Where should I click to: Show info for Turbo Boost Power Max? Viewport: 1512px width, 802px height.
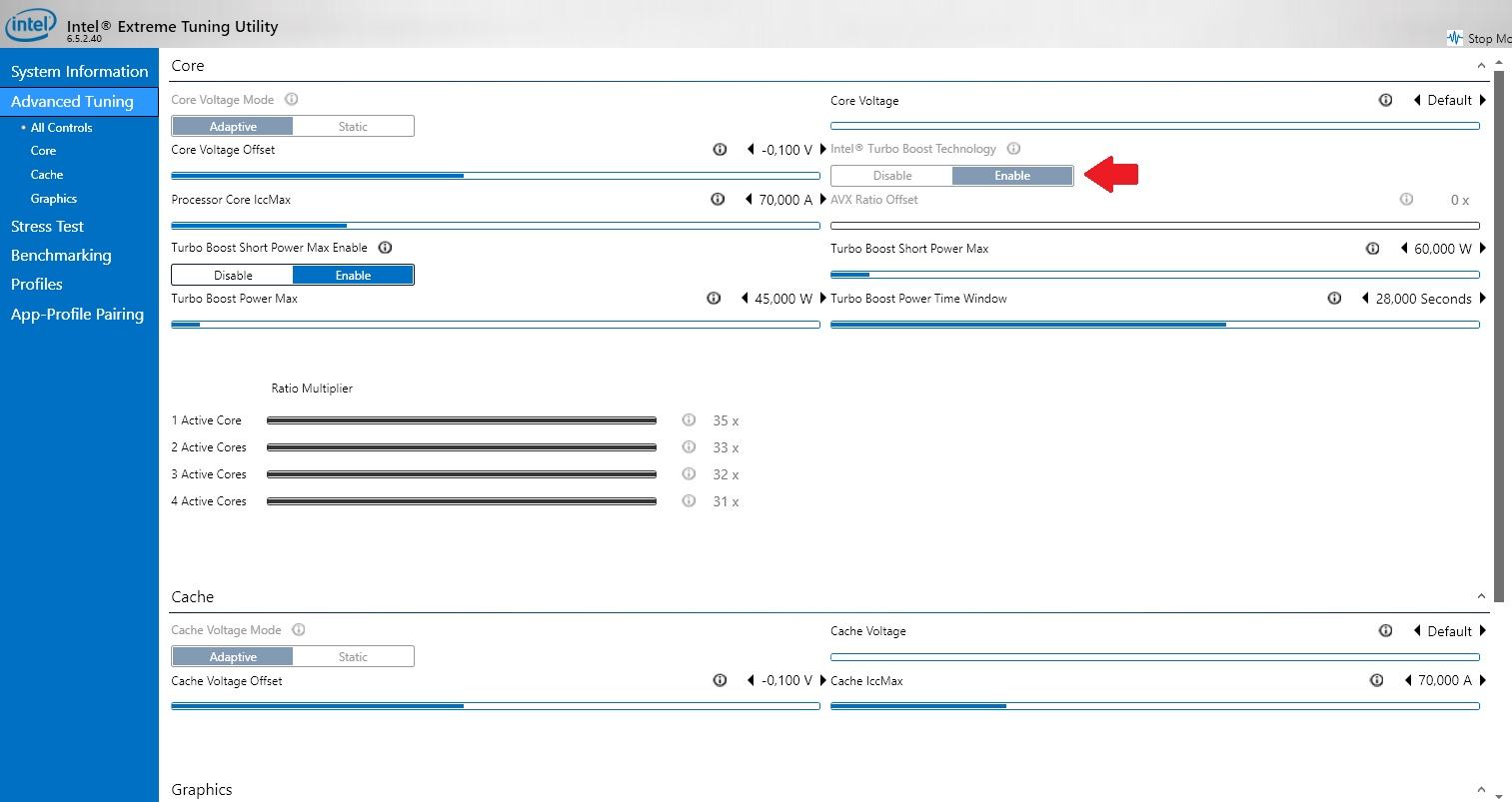click(714, 299)
